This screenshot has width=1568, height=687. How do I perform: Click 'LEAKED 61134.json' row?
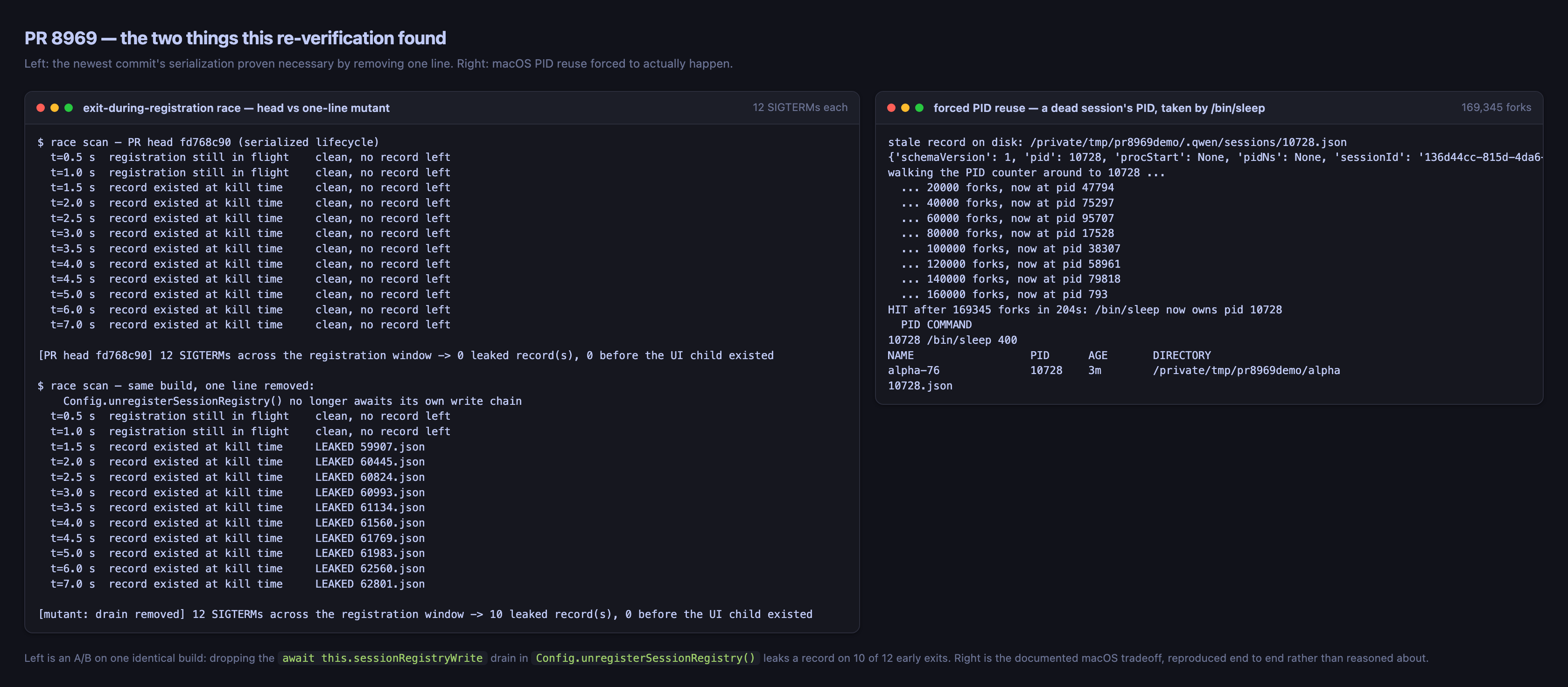click(x=238, y=507)
